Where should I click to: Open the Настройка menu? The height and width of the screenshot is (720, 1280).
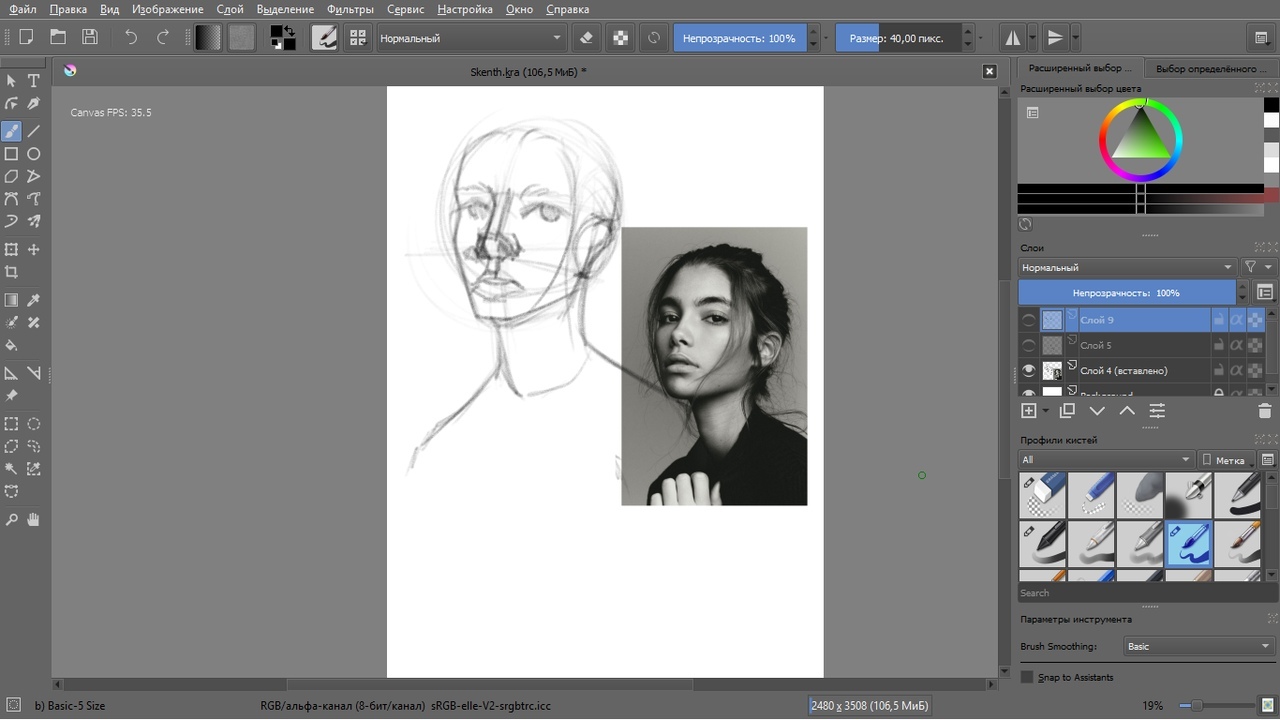(x=465, y=9)
